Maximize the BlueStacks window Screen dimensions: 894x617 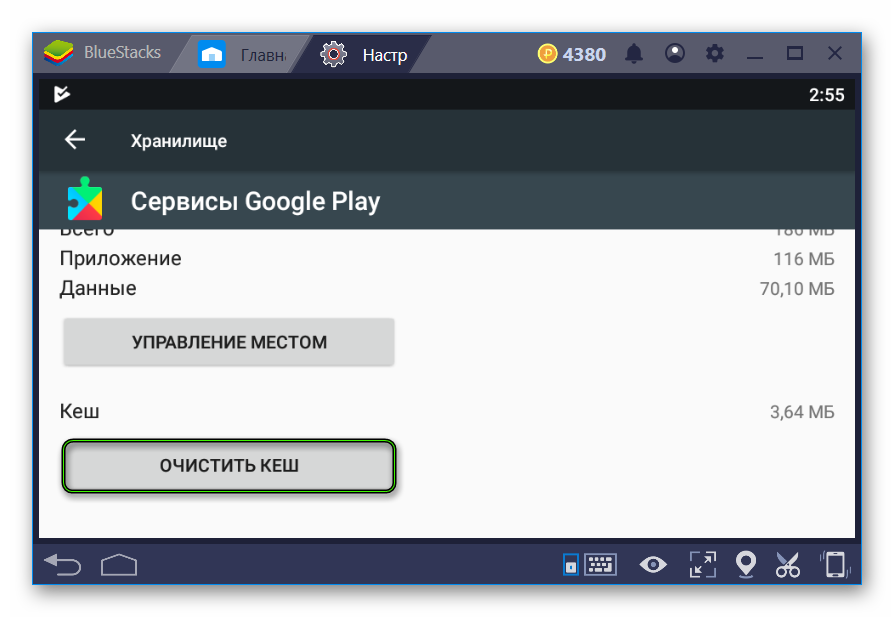click(795, 54)
